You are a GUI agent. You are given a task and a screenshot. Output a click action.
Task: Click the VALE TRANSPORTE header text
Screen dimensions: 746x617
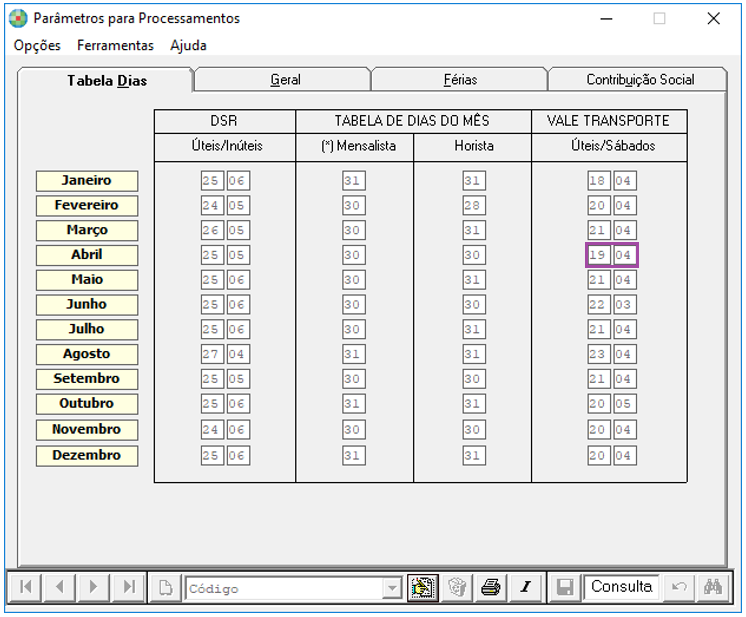tap(608, 121)
